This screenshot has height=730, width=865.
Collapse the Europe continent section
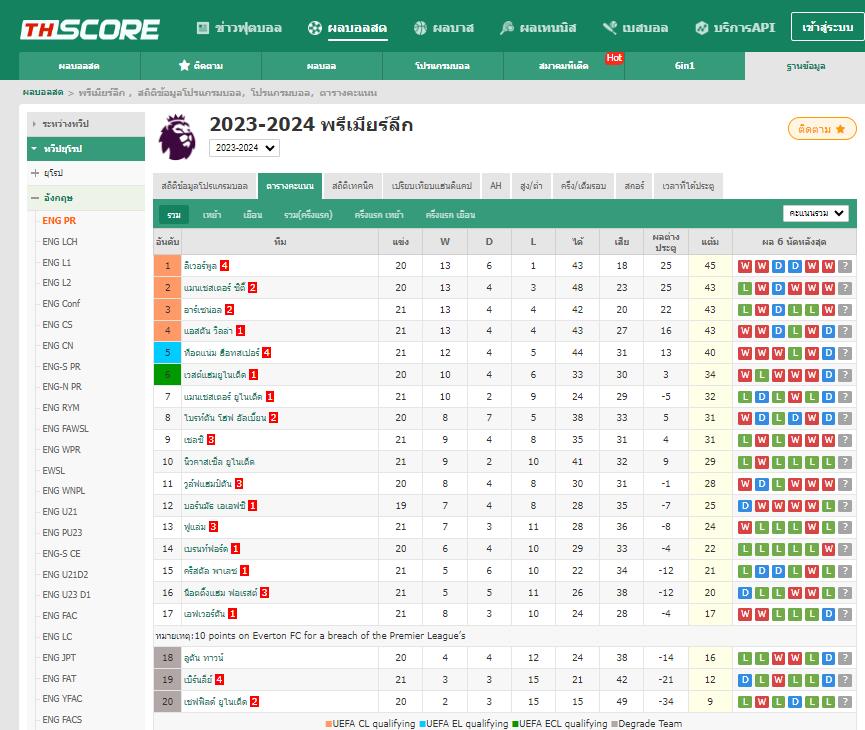click(86, 148)
